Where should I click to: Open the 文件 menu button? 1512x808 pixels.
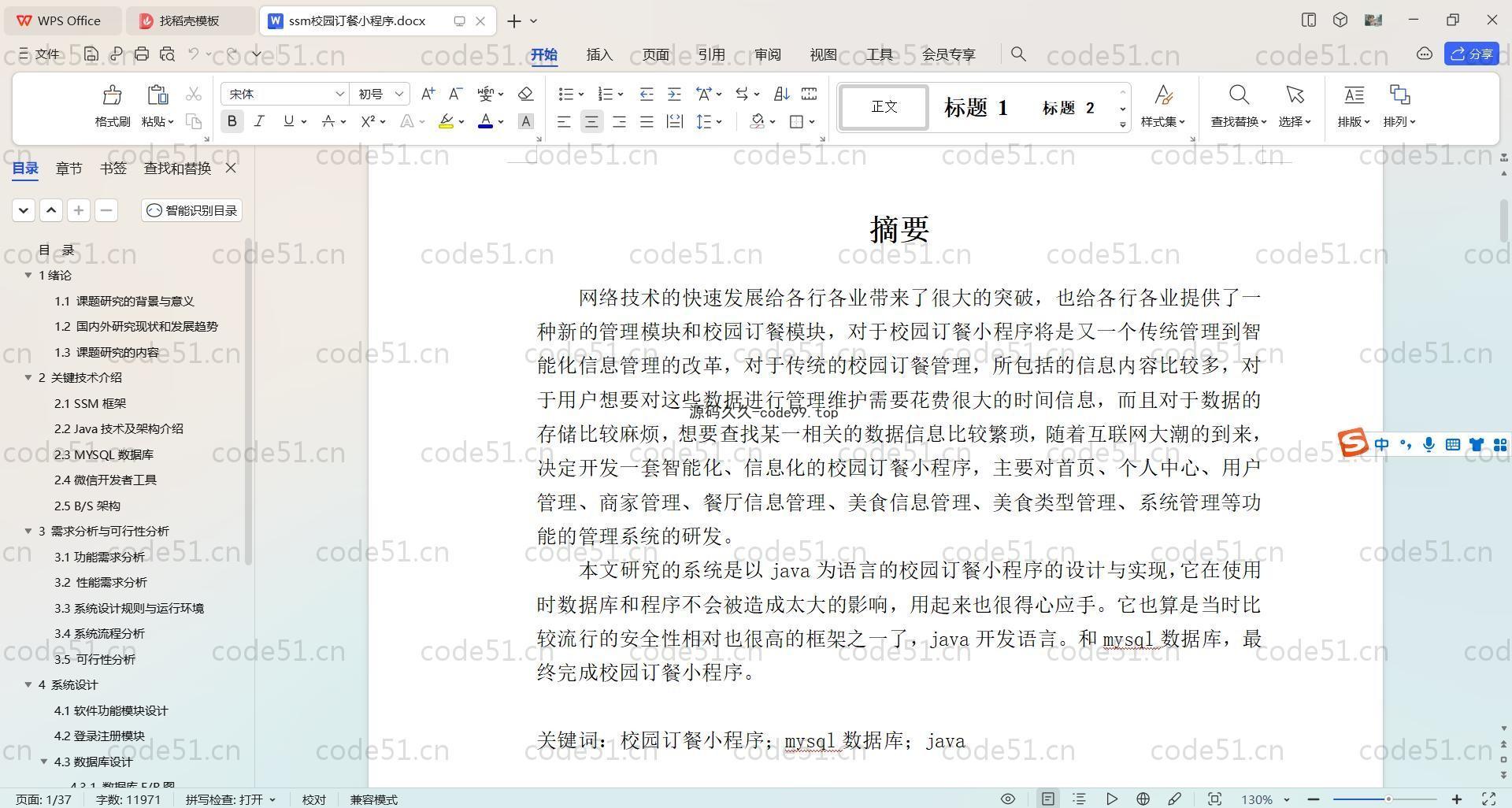[39, 54]
